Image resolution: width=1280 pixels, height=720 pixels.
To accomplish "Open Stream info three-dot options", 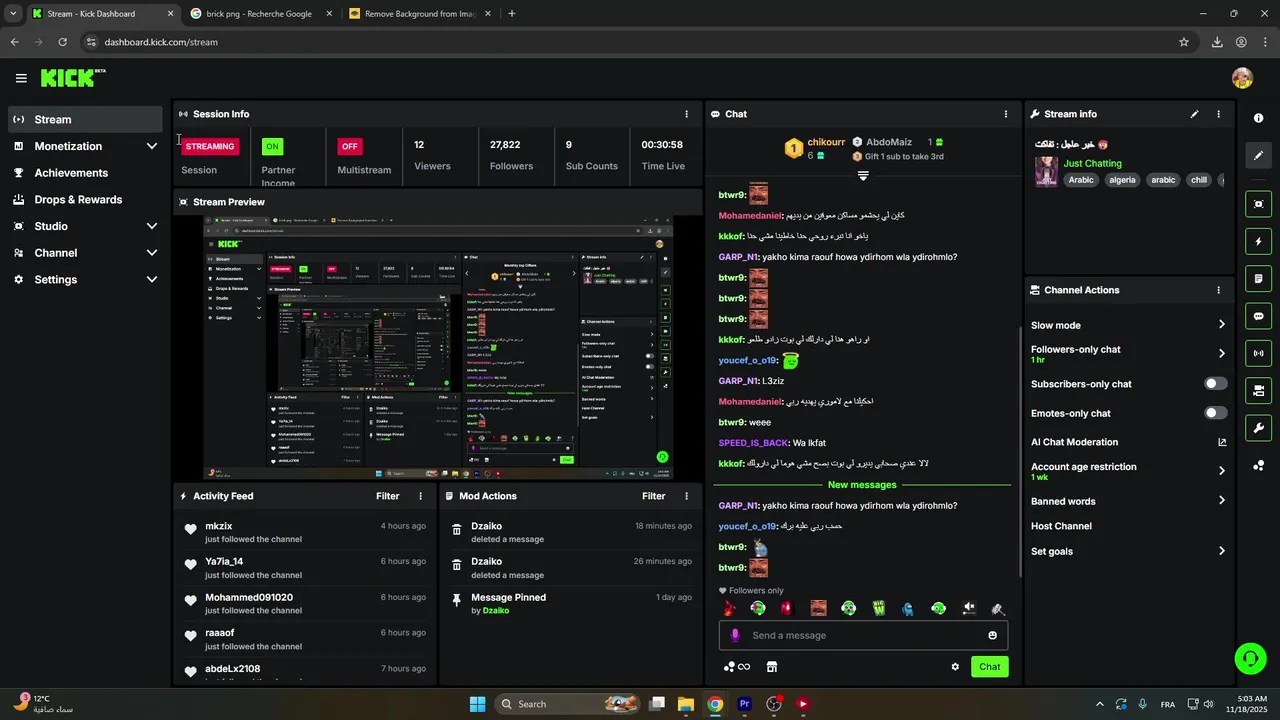I will (x=1218, y=114).
